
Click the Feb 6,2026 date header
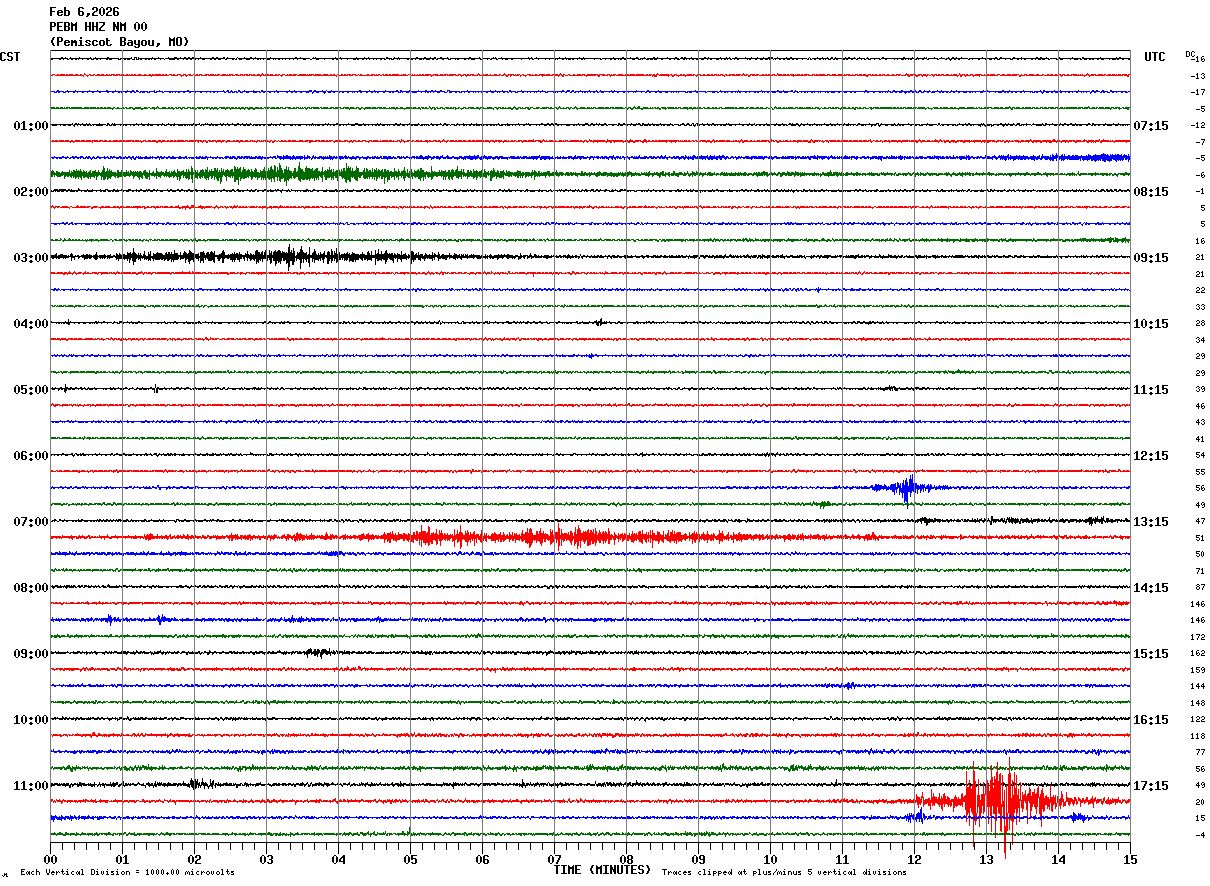[84, 12]
